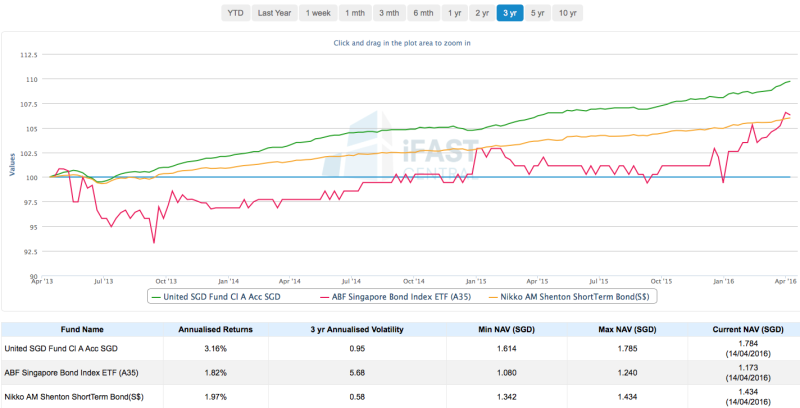
Task: Show the 5 yr performance range
Action: coord(537,13)
